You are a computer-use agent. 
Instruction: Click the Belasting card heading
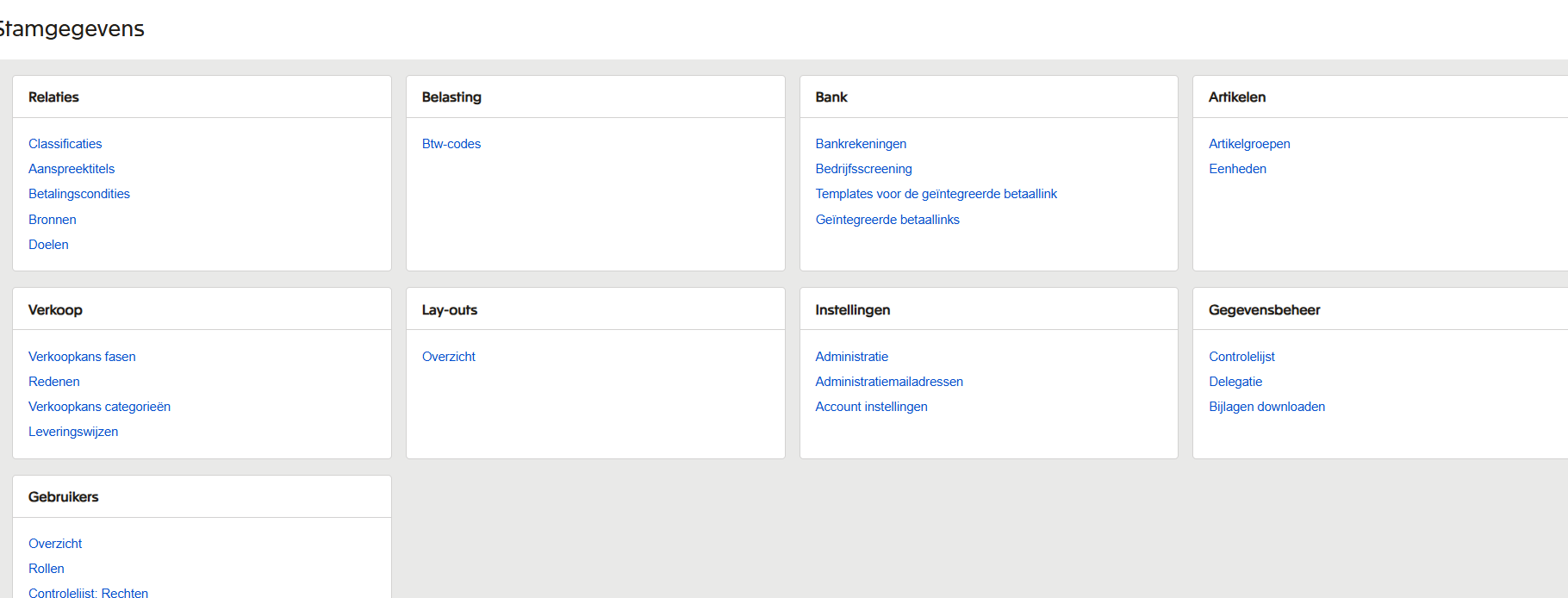click(451, 97)
